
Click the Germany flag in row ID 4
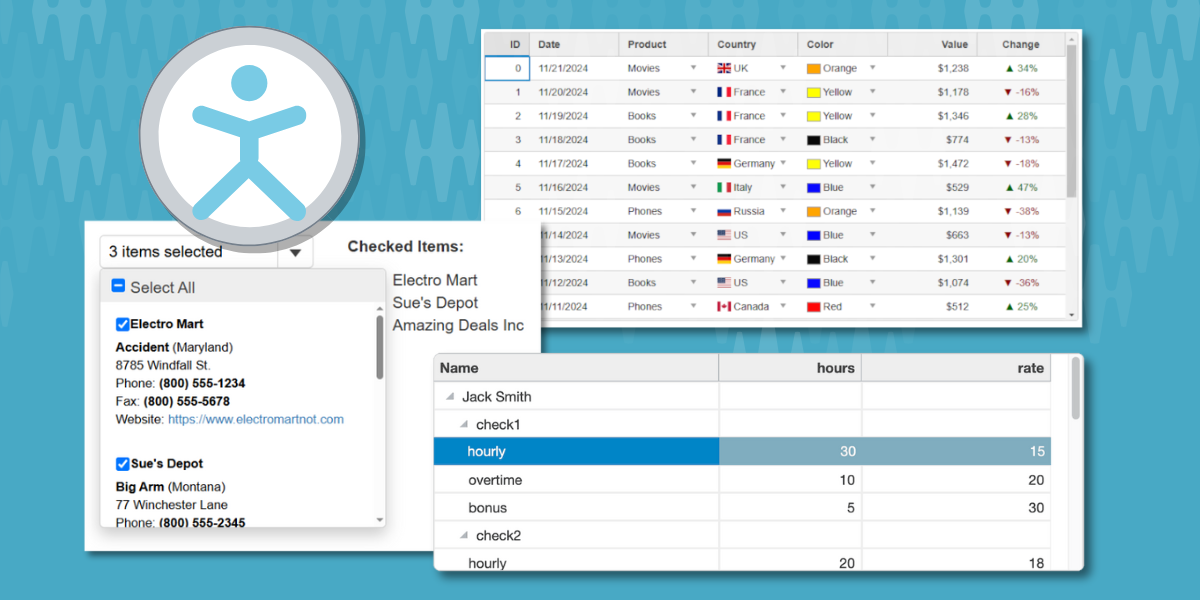(x=724, y=164)
